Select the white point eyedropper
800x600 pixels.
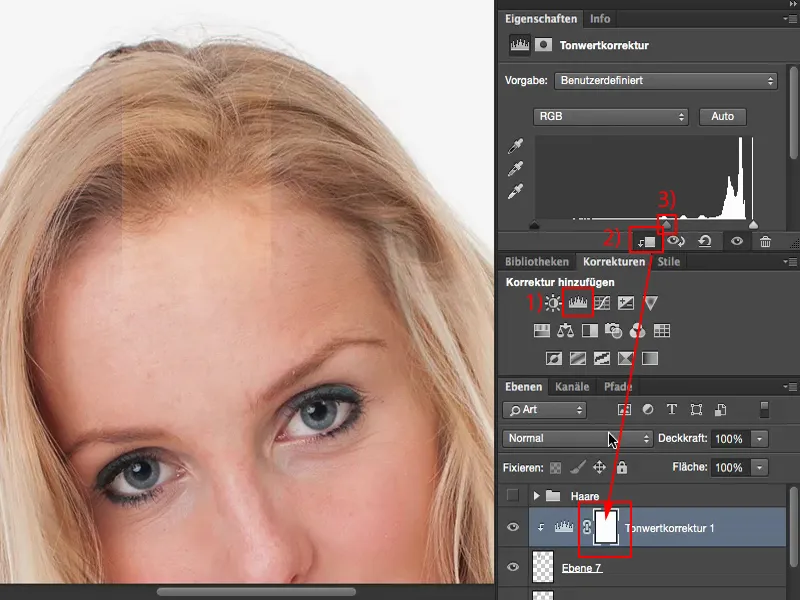(x=515, y=191)
